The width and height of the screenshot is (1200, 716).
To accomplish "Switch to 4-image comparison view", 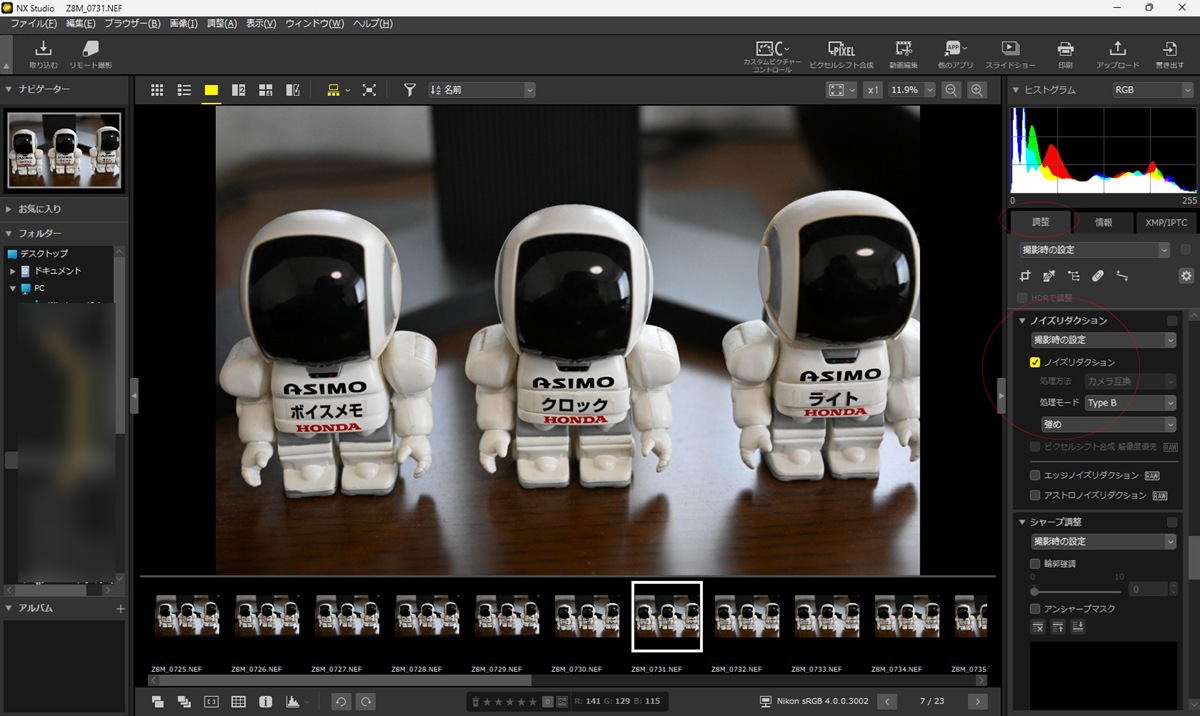I will tap(265, 90).
